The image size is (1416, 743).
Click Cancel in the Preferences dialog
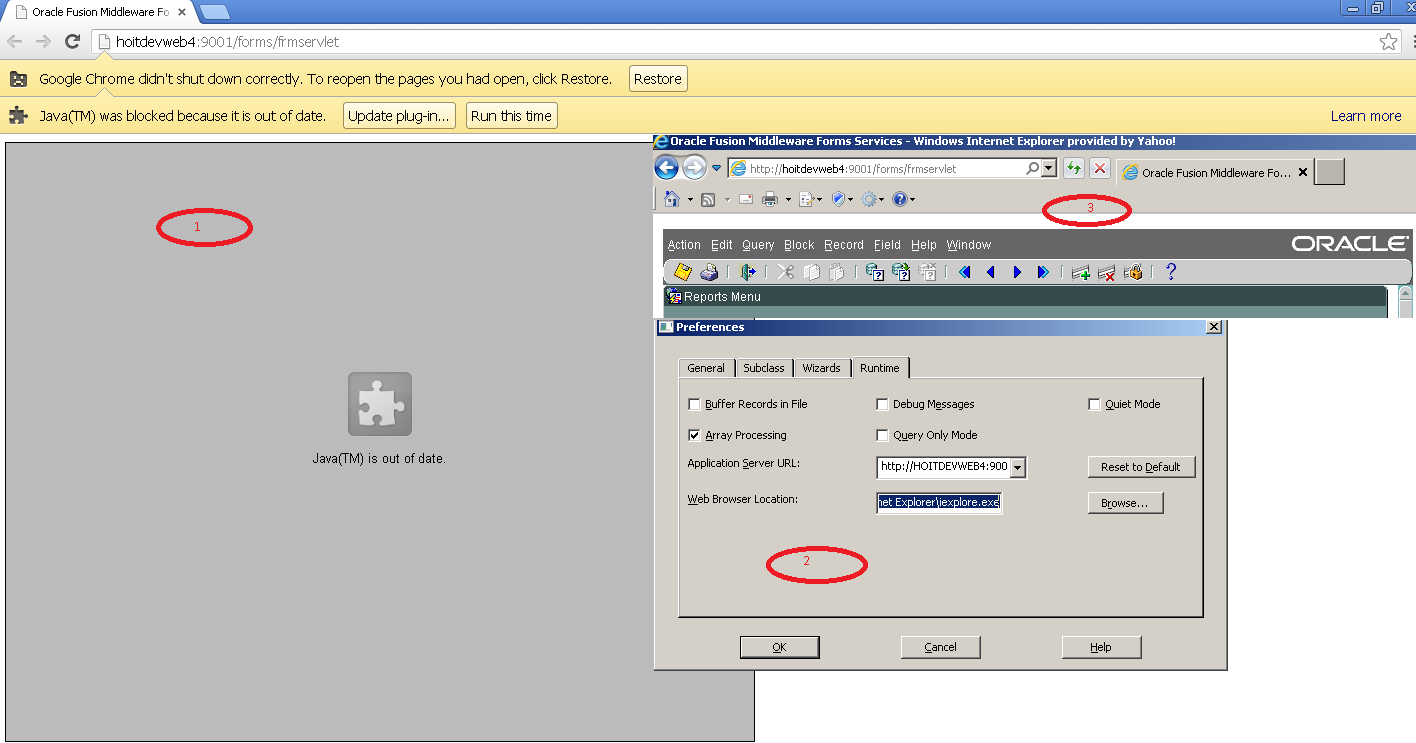(940, 647)
